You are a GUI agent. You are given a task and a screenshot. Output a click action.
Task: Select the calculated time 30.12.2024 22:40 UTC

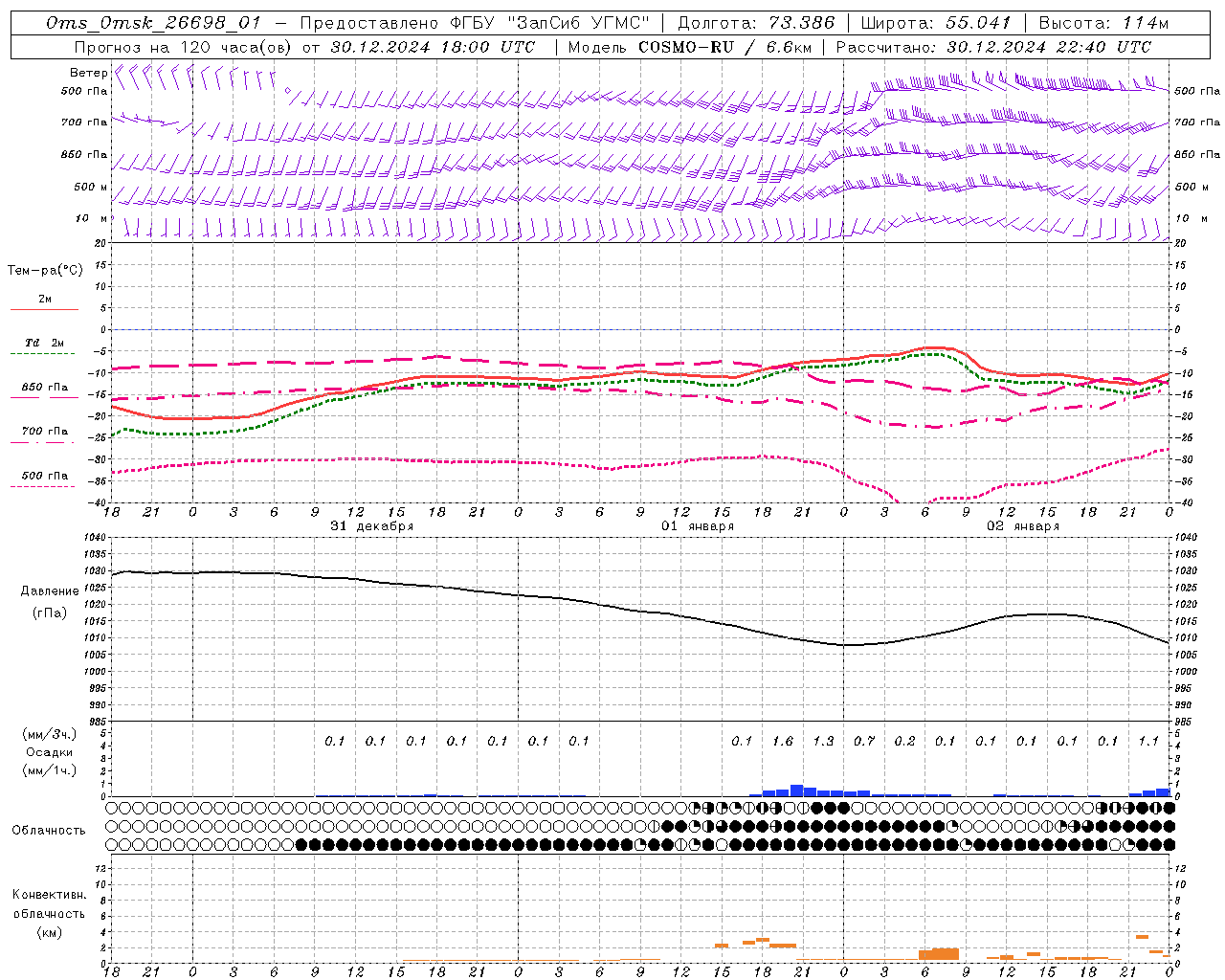[x=1049, y=47]
